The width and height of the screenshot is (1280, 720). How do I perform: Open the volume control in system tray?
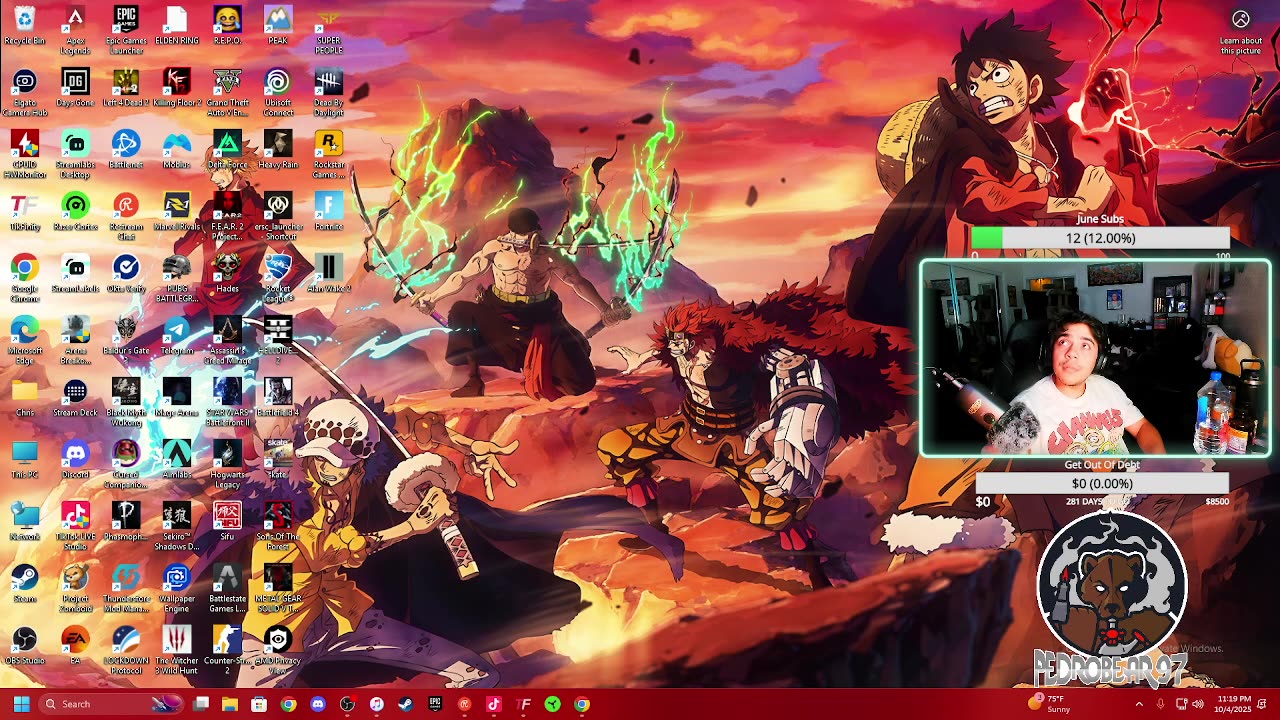(1198, 704)
